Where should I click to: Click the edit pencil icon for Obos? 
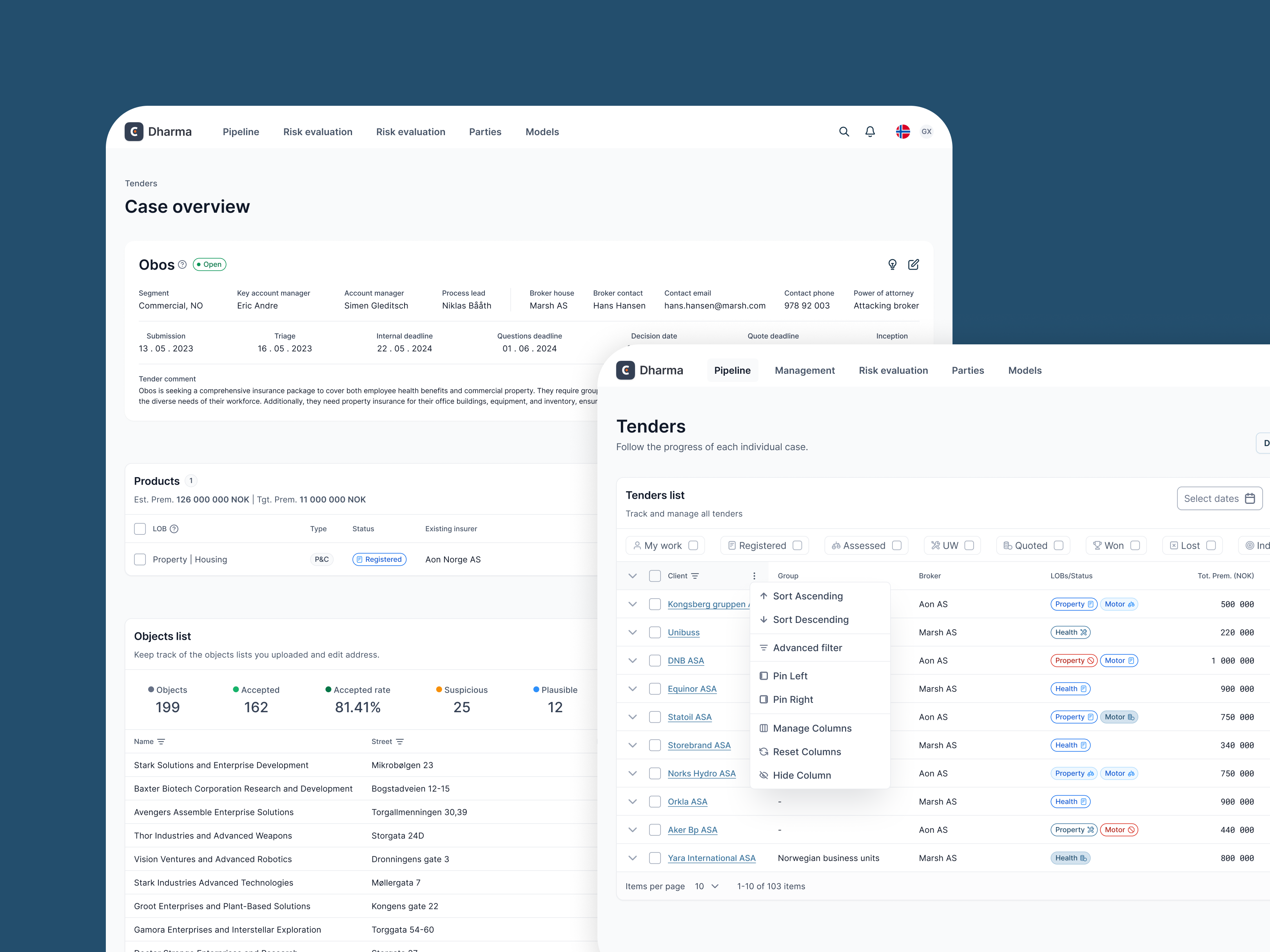coord(913,264)
